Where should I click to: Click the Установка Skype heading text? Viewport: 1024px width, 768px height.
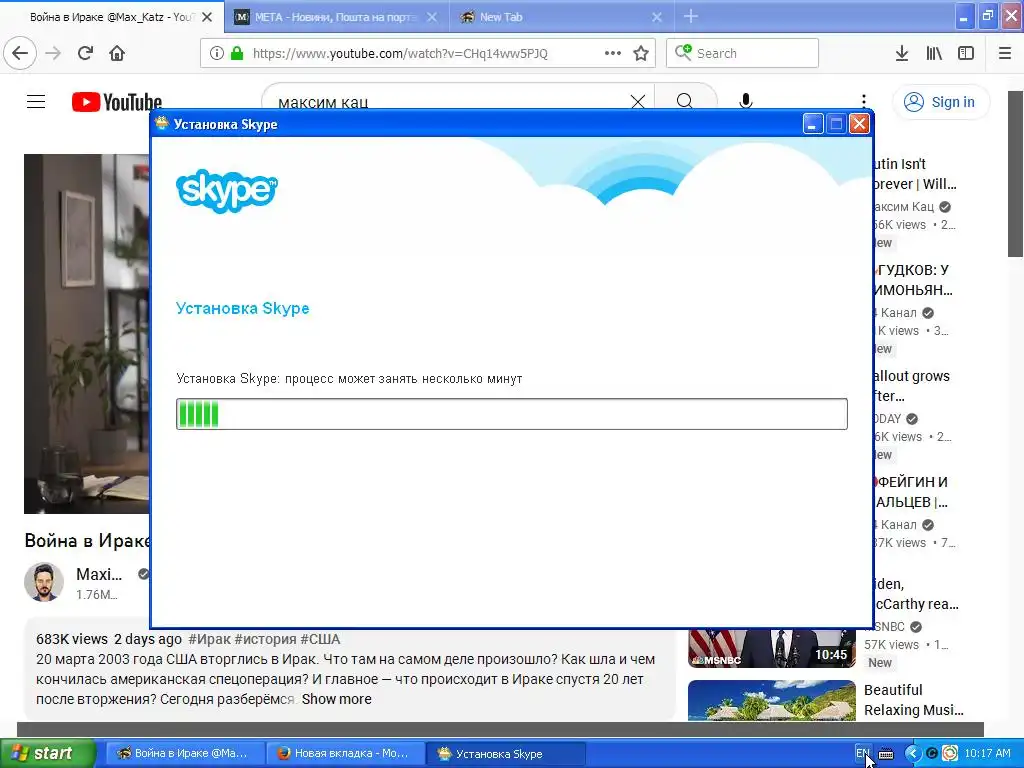242,308
